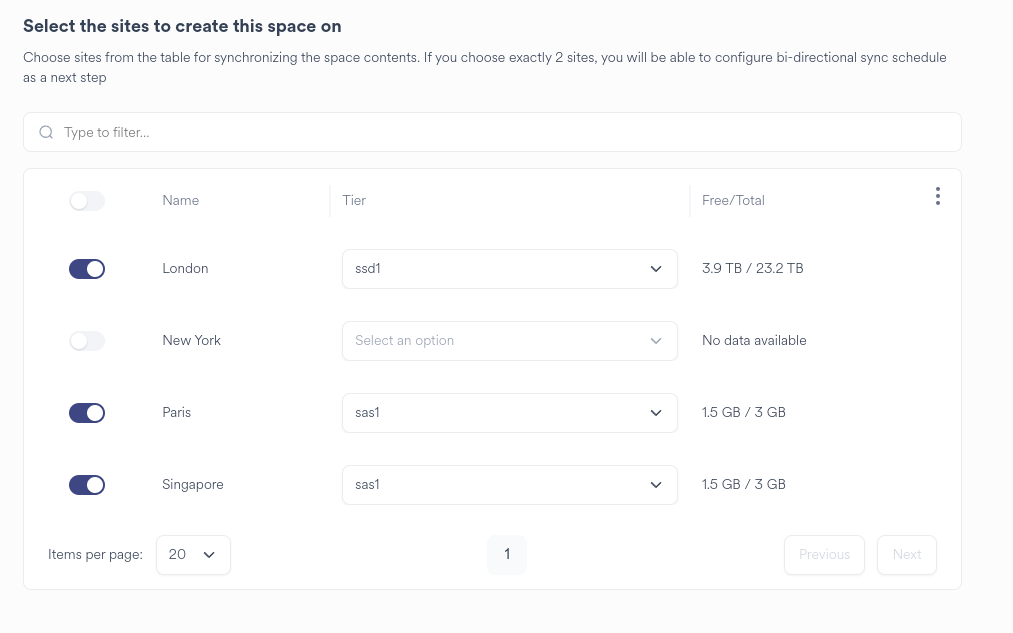
Task: Click the Previous page button
Action: (824, 555)
